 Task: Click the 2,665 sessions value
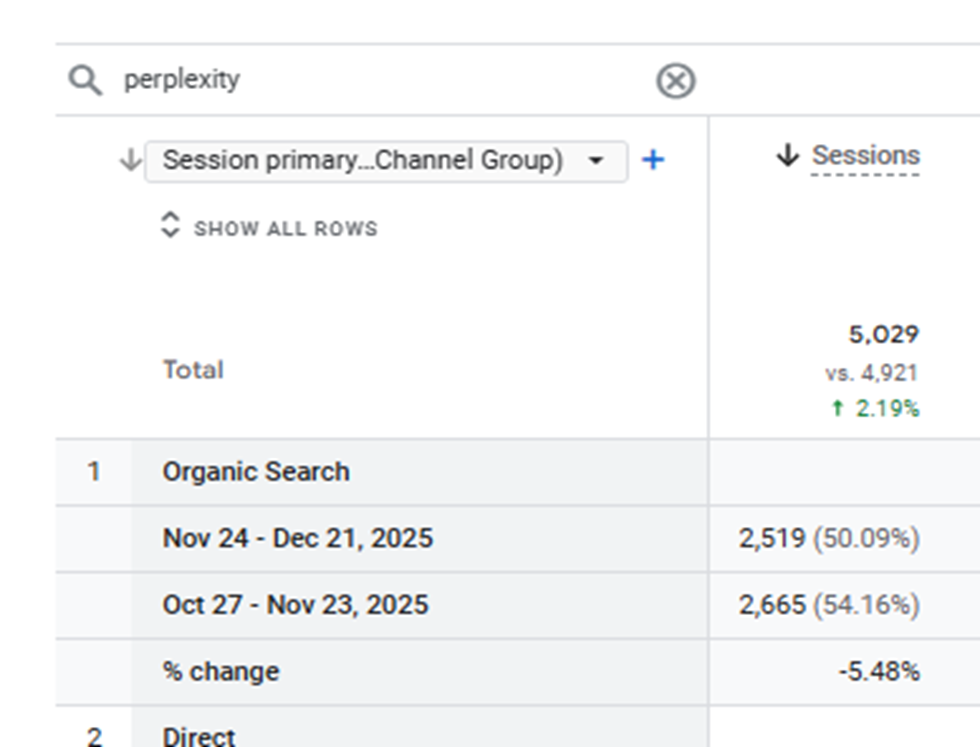pos(772,605)
